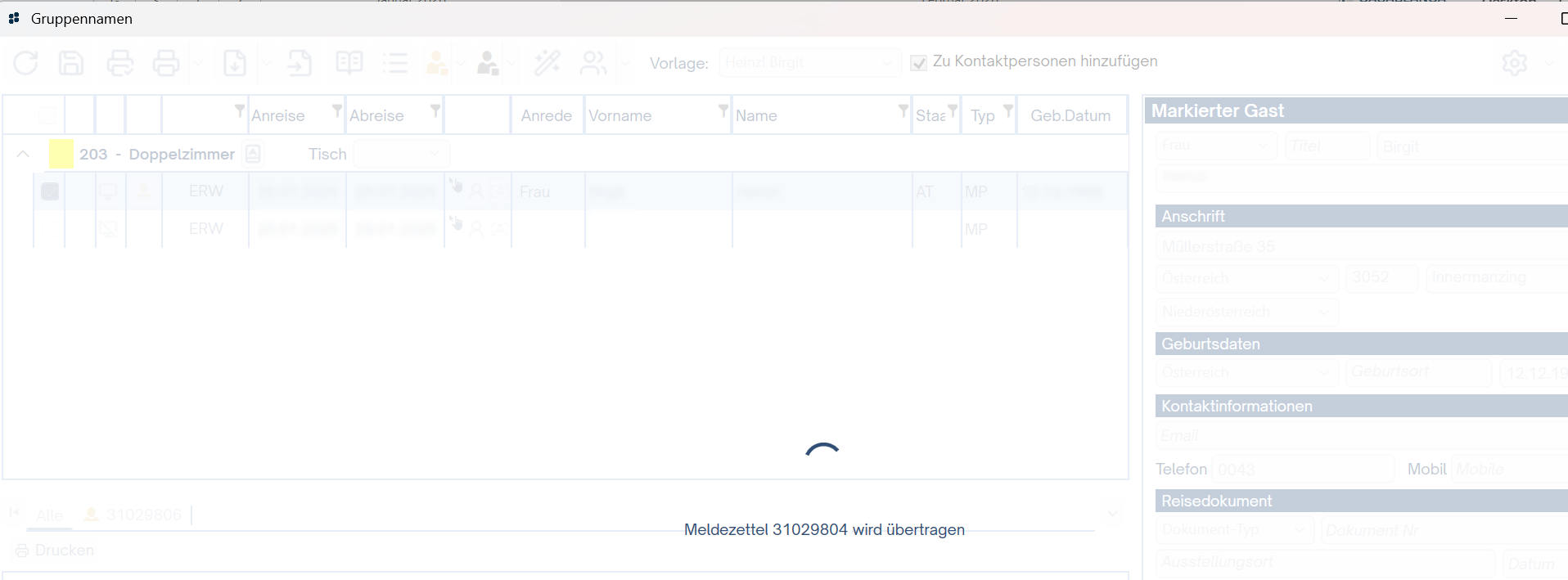Open the dropdown arrow next to printer icon
This screenshot has width=1568, height=580.
point(198,63)
